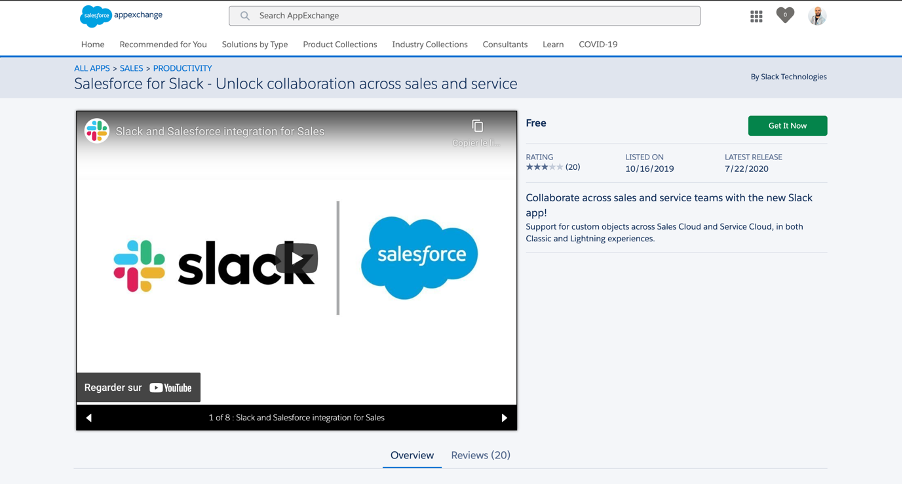
Task: Open Industry Collections menu
Action: click(x=430, y=44)
